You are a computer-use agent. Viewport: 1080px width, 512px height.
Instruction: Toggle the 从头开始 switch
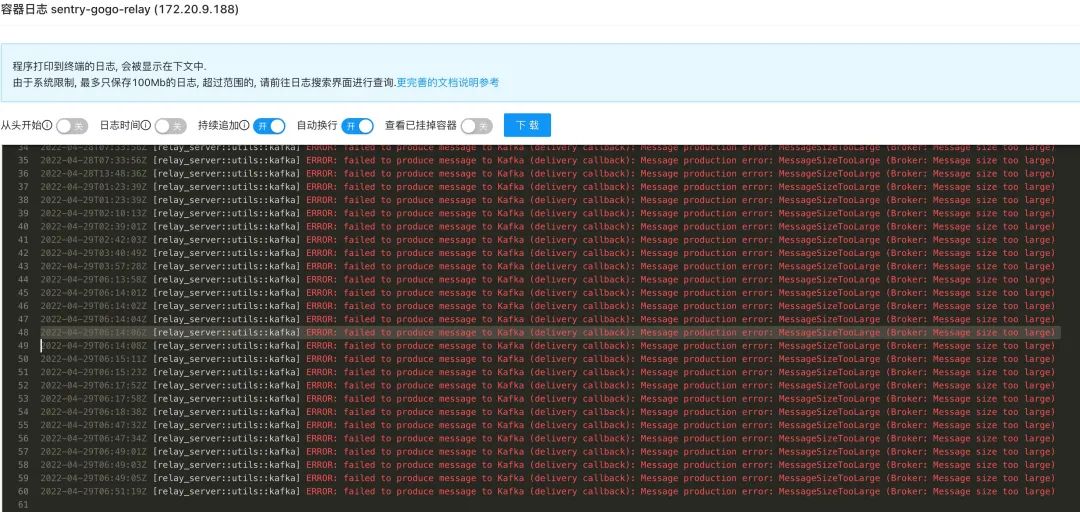(x=72, y=126)
